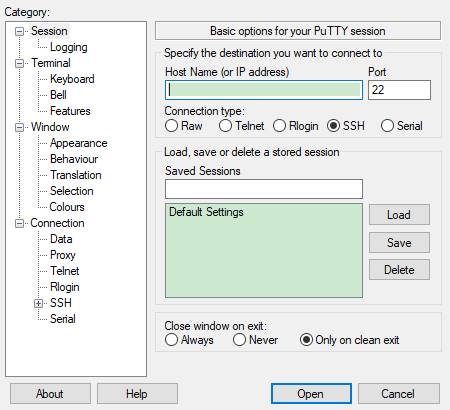Focus the Saved Sessions name field
The height and width of the screenshot is (410, 450).
pyautogui.click(x=264, y=189)
